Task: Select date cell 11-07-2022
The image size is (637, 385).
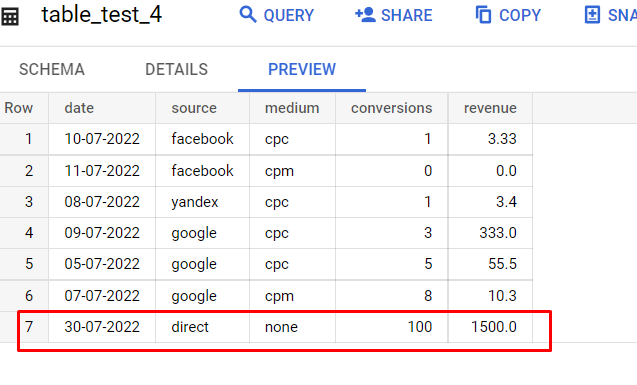Action: click(x=102, y=171)
